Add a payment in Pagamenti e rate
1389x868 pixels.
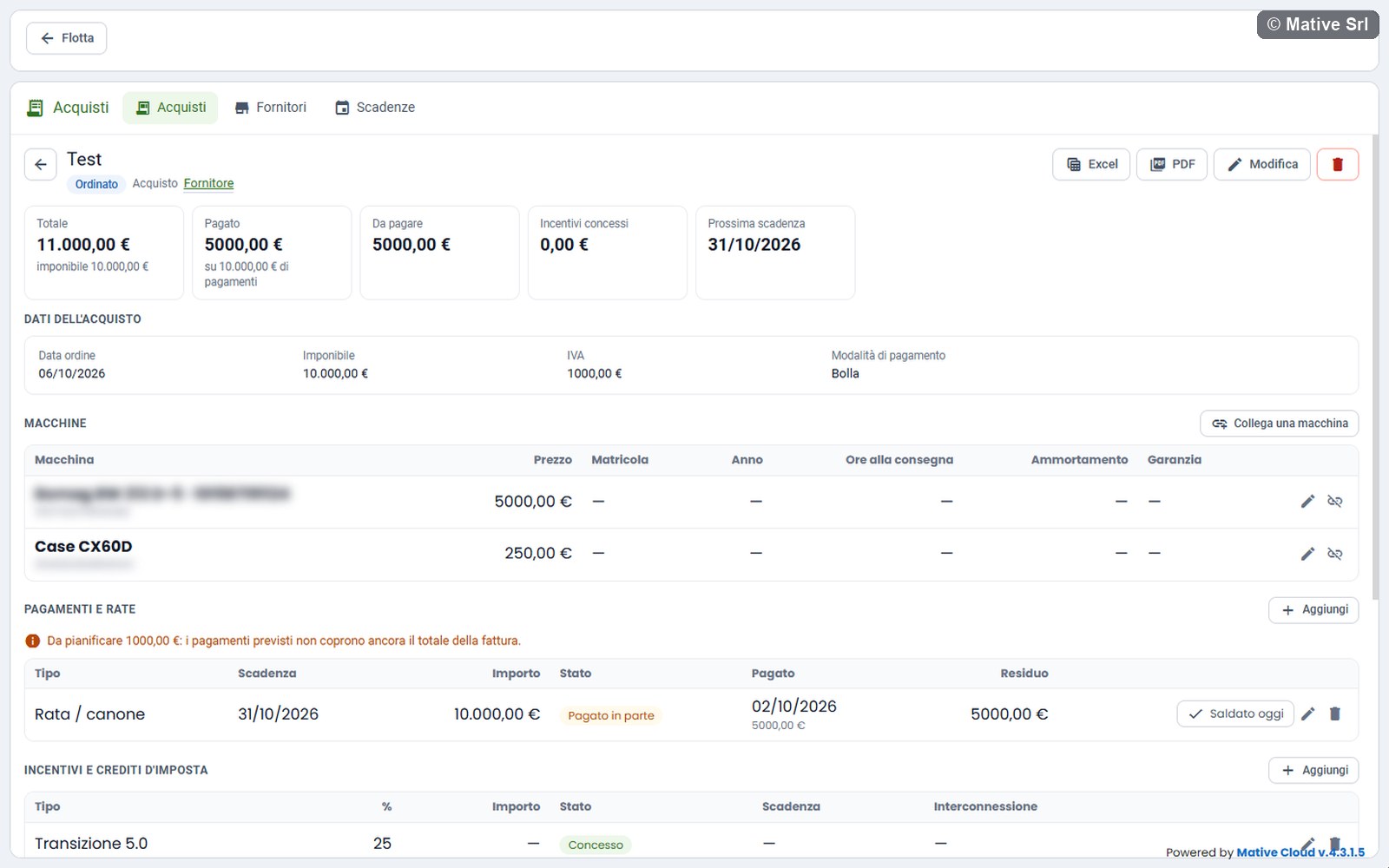[1313, 609]
